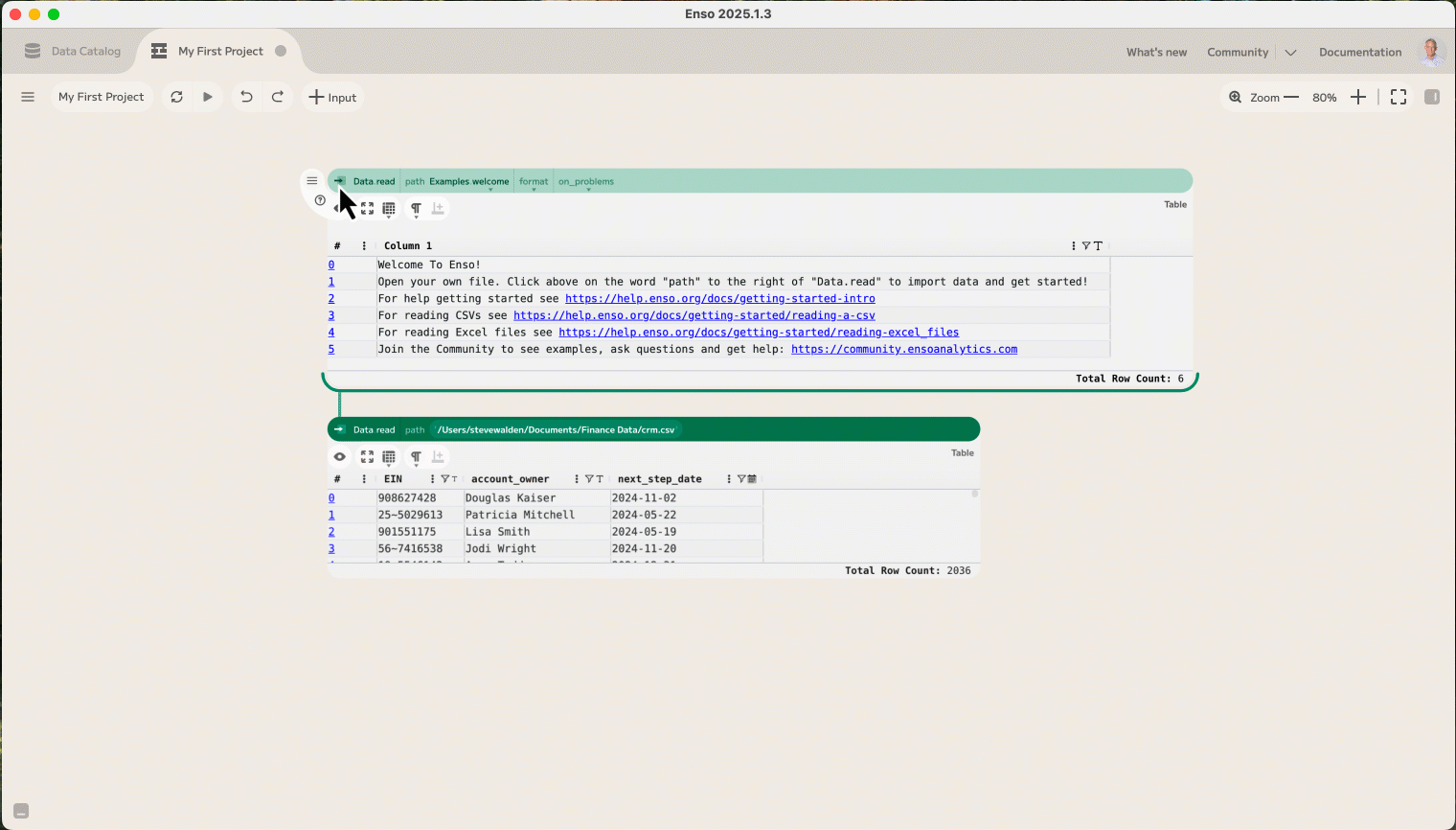Open account_owner column three-dot menu
Image resolution: width=1456 pixels, height=830 pixels.
click(x=576, y=479)
